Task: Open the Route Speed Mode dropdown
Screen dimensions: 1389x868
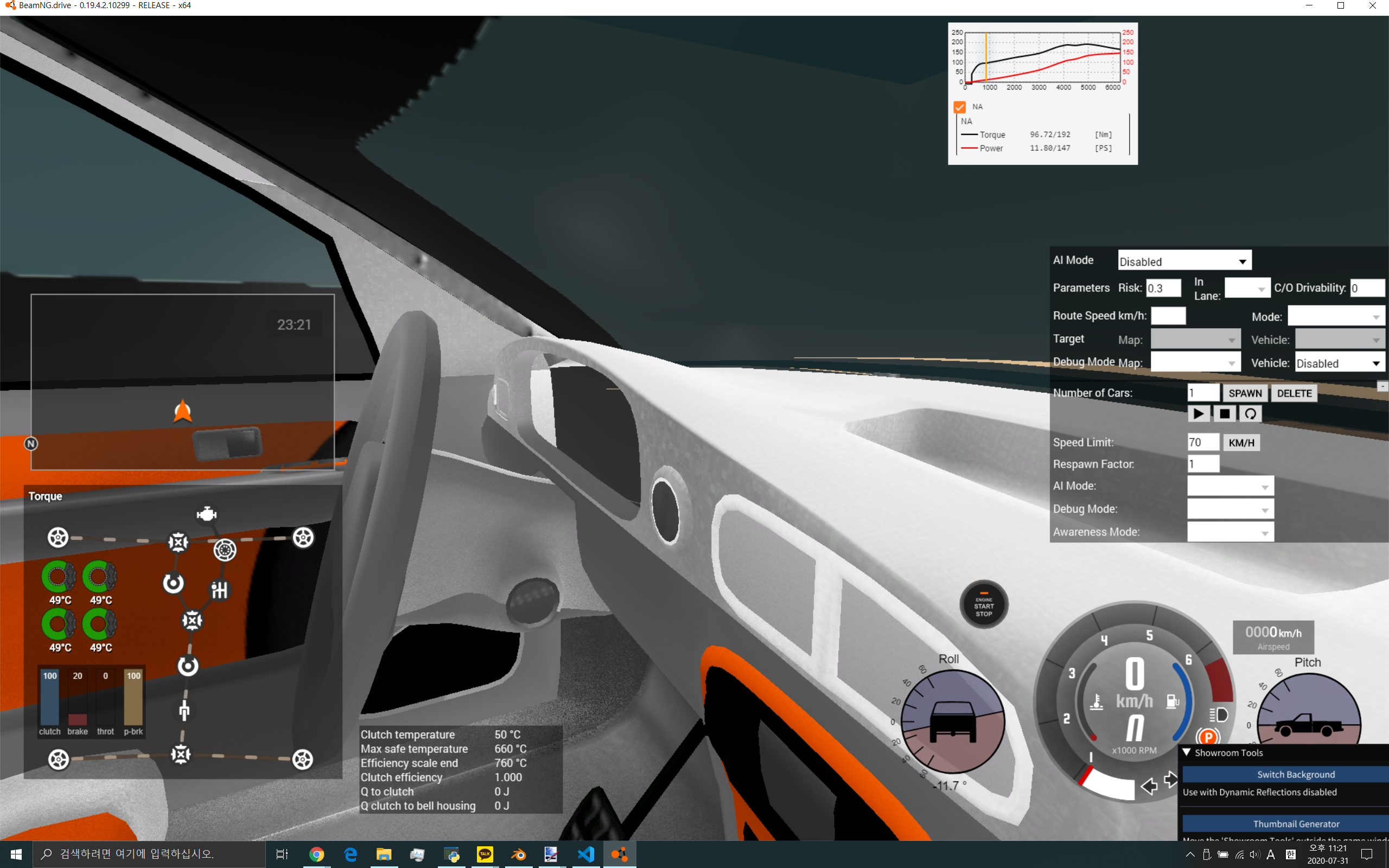Action: coord(1336,316)
